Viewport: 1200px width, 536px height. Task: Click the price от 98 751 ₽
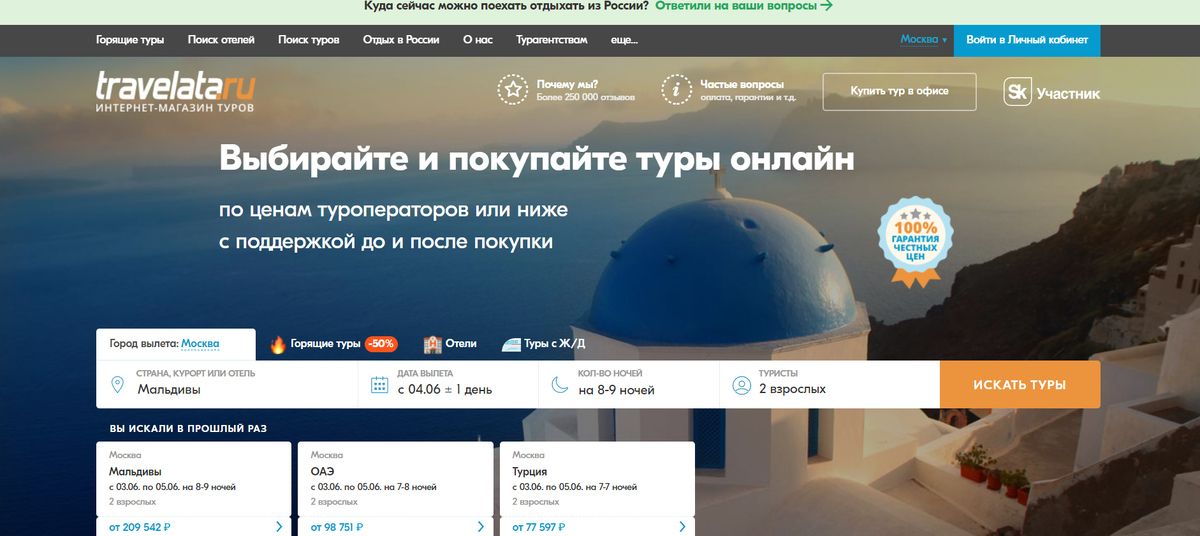[x=337, y=527]
